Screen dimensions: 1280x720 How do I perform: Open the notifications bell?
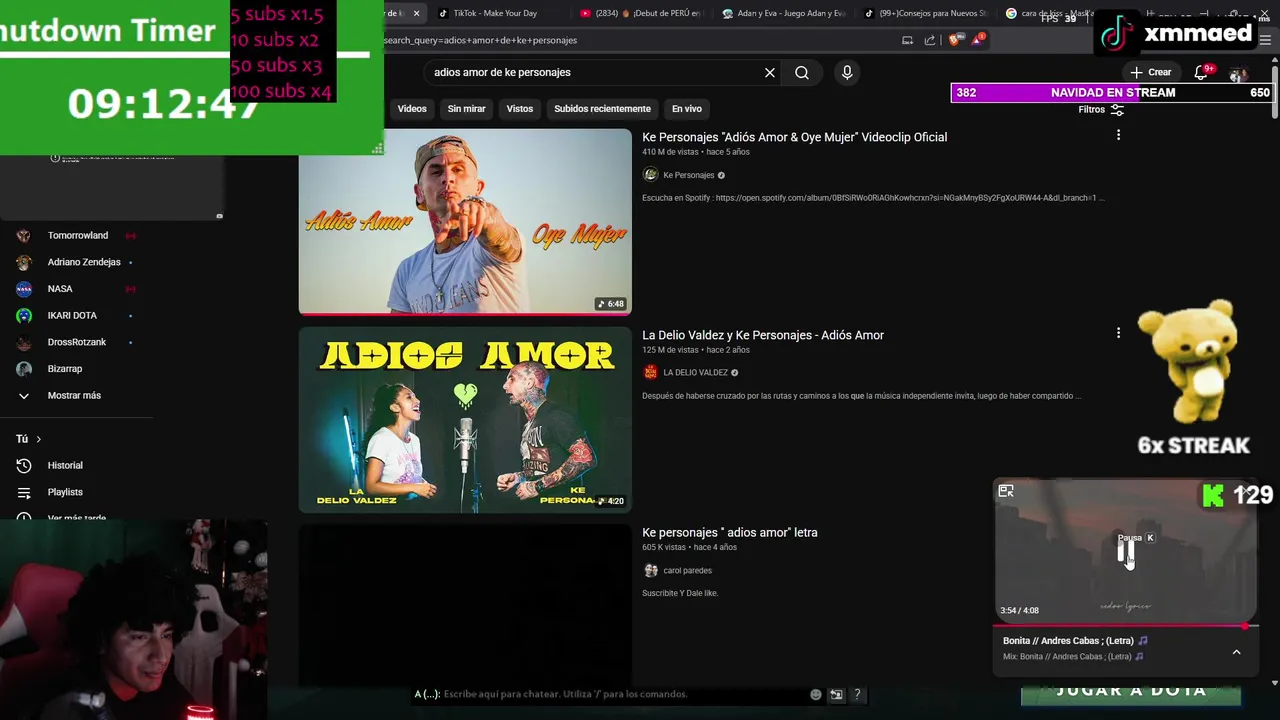click(1201, 72)
